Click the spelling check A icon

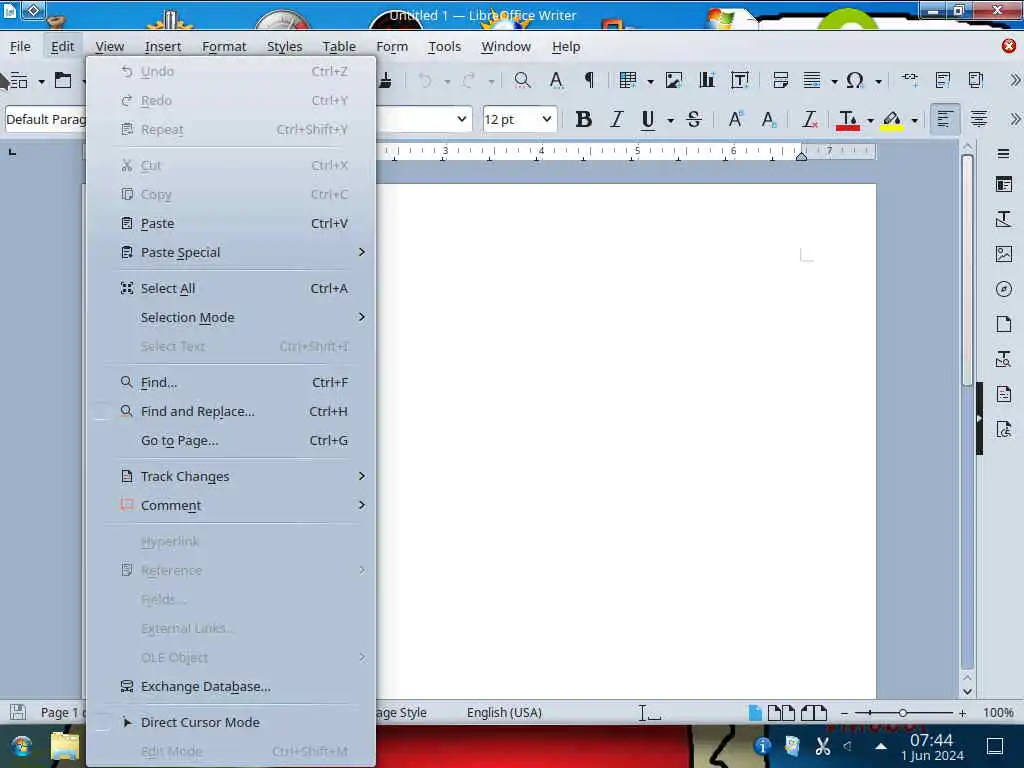pyautogui.click(x=556, y=80)
